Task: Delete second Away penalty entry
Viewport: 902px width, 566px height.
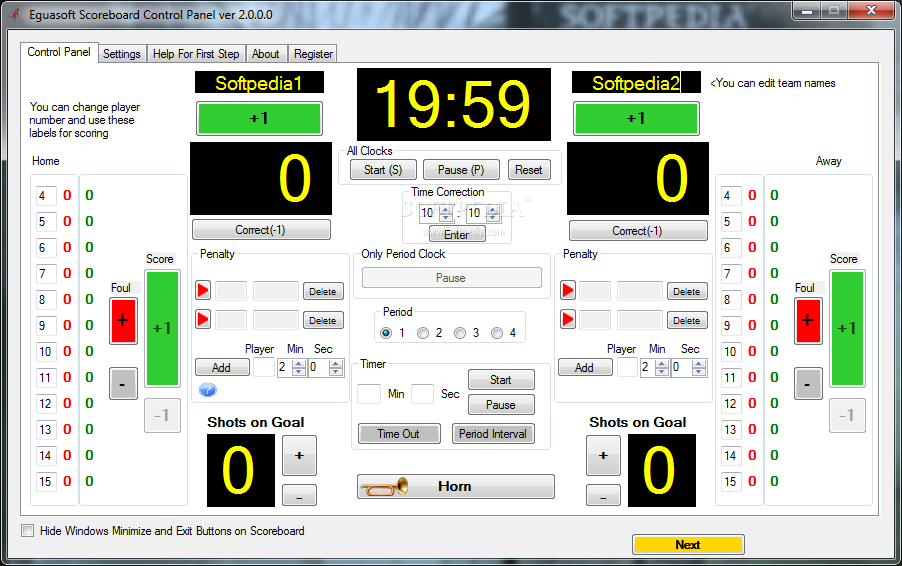Action: [x=687, y=320]
